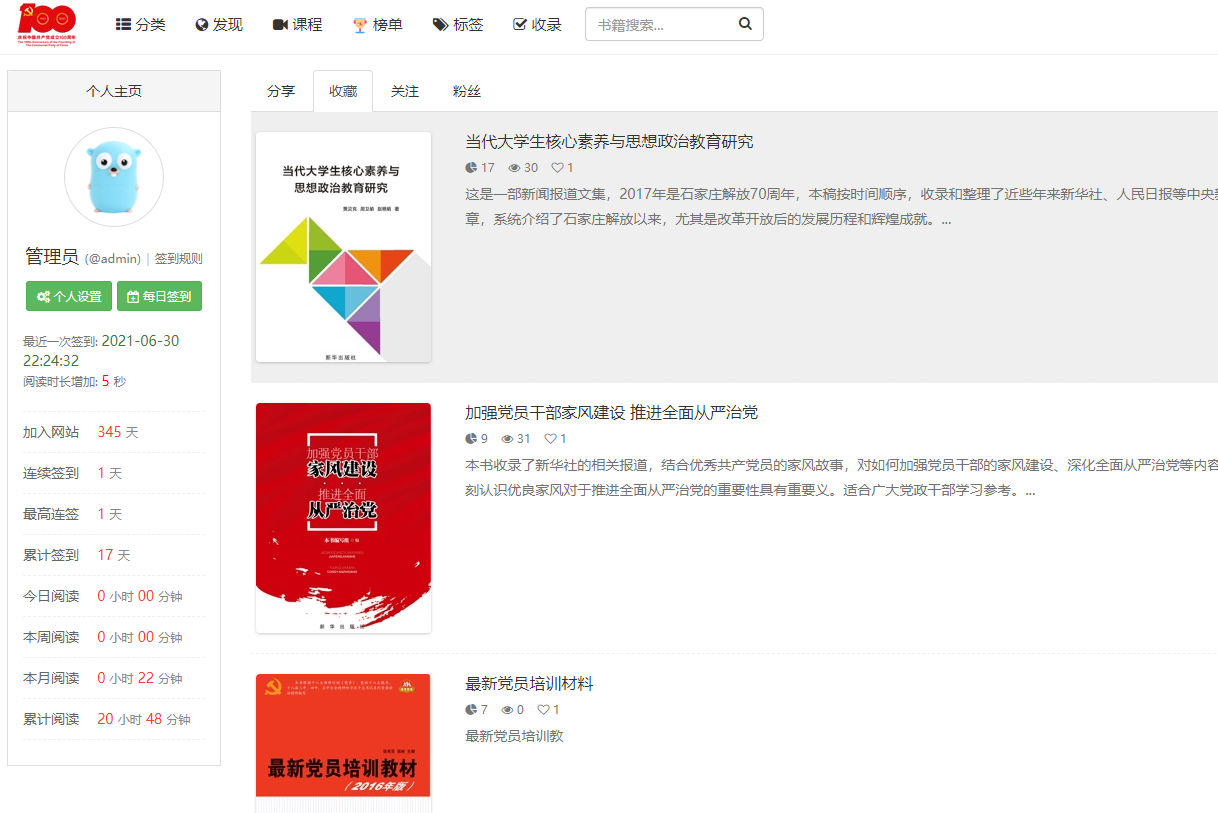
Task: Open the red 家风建设 book cover
Action: click(x=343, y=518)
